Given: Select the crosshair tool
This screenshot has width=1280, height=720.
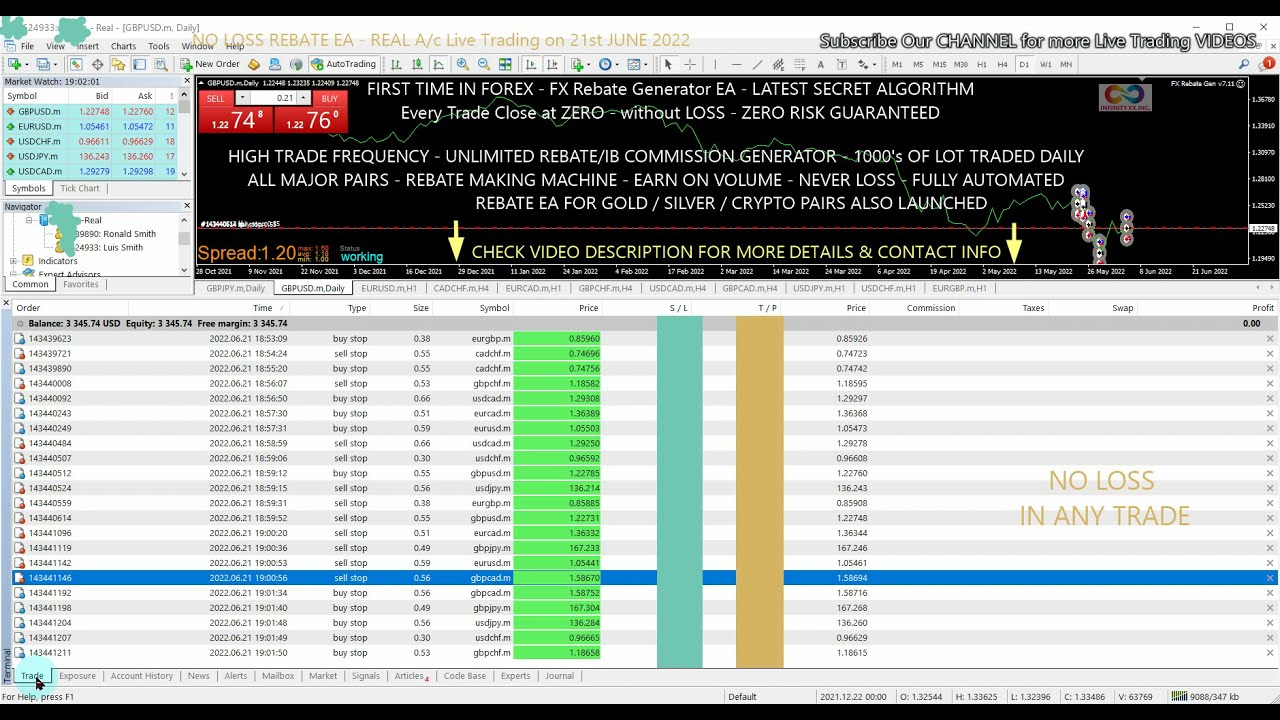Looking at the screenshot, I should [x=689, y=64].
